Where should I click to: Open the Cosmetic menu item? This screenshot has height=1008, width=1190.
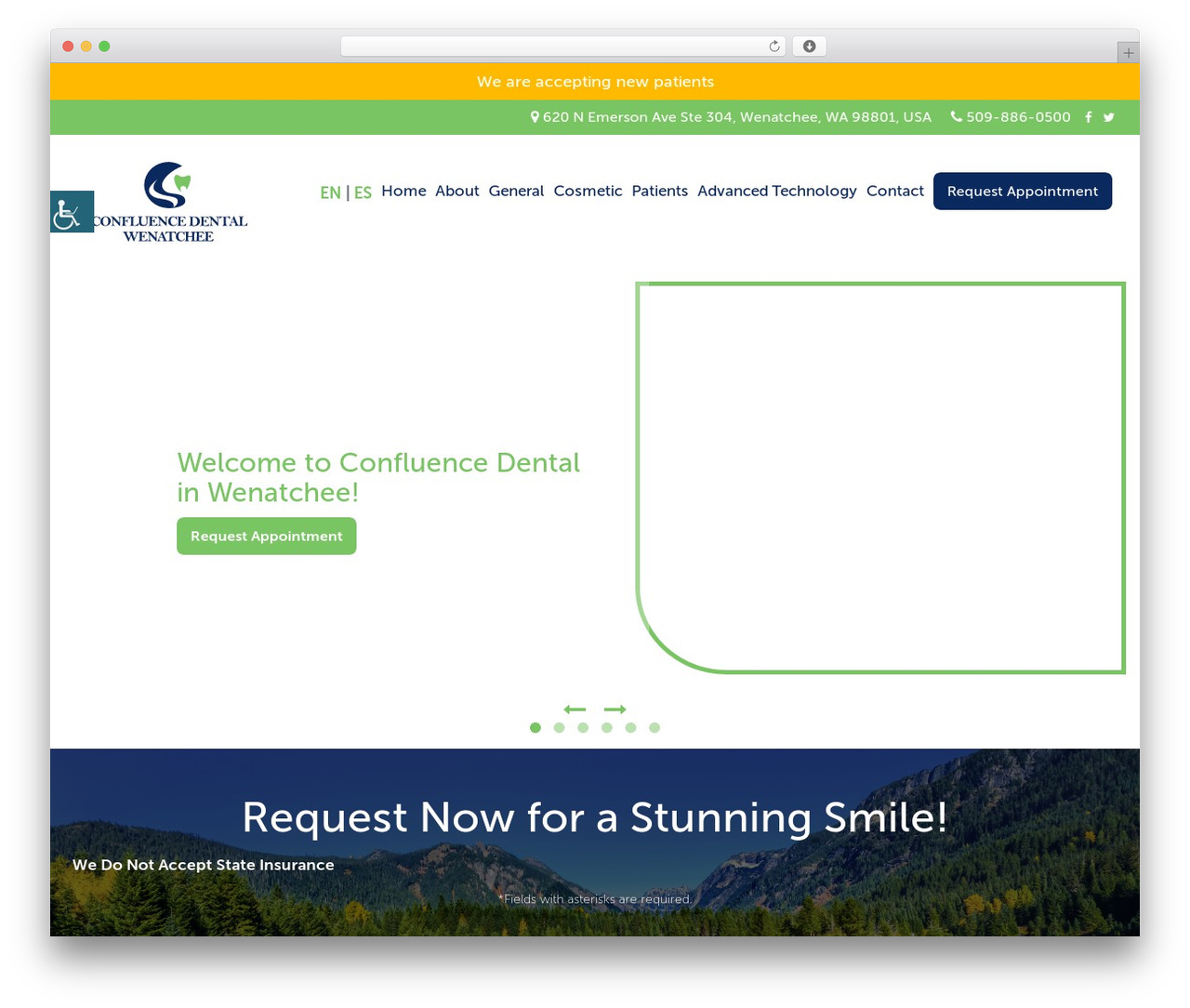click(x=588, y=191)
